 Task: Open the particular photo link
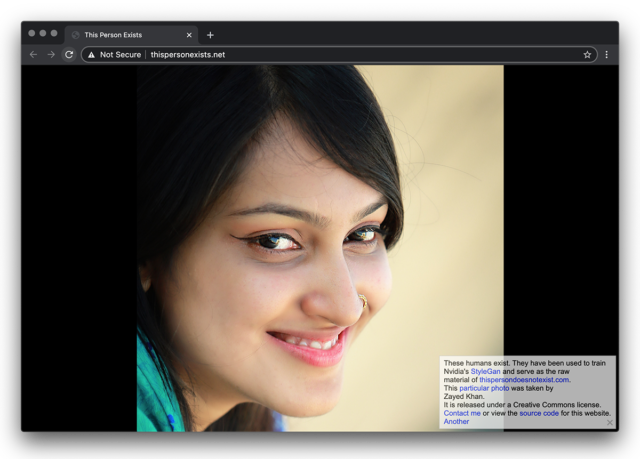pos(484,388)
